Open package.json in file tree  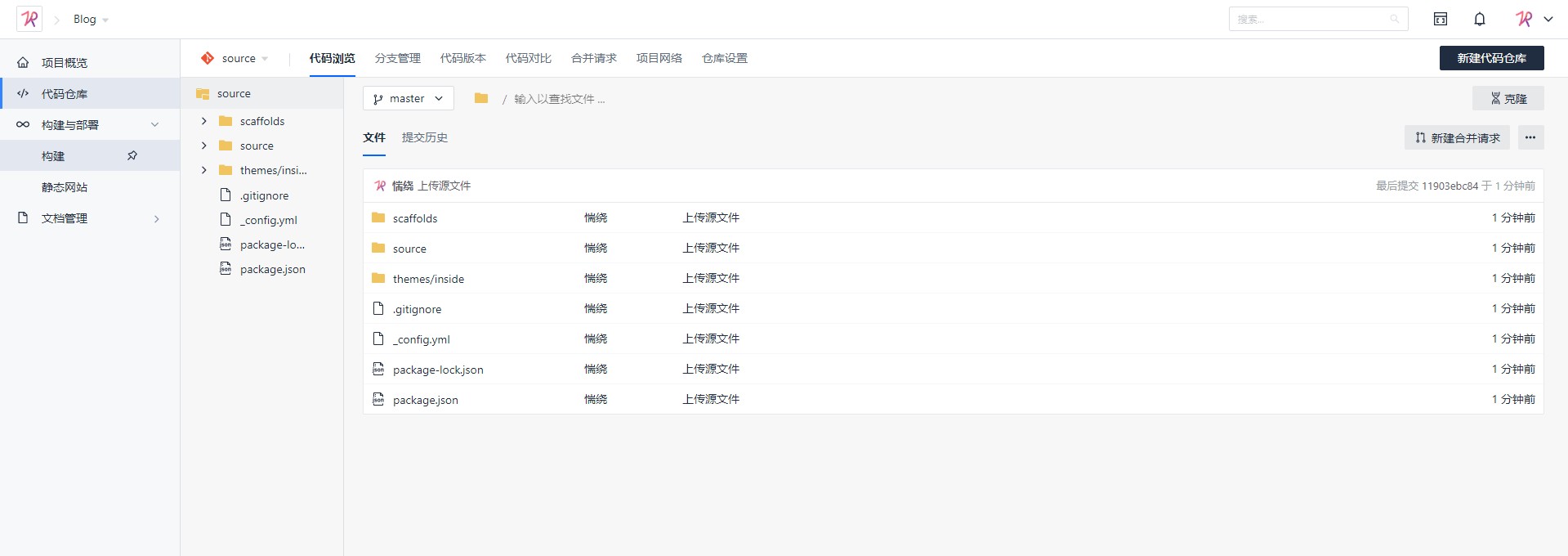click(272, 270)
